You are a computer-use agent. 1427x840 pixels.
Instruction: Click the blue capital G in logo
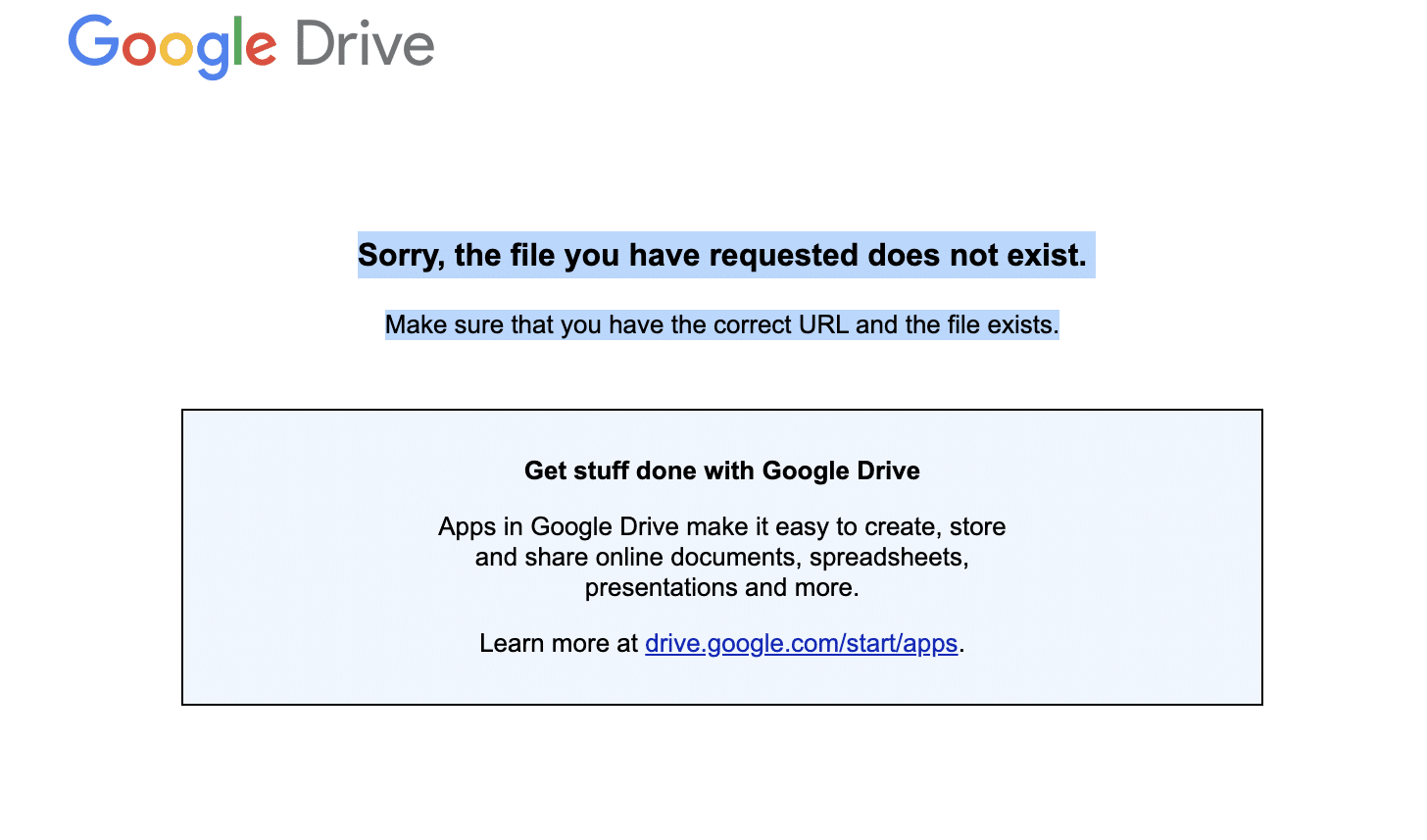(x=93, y=41)
